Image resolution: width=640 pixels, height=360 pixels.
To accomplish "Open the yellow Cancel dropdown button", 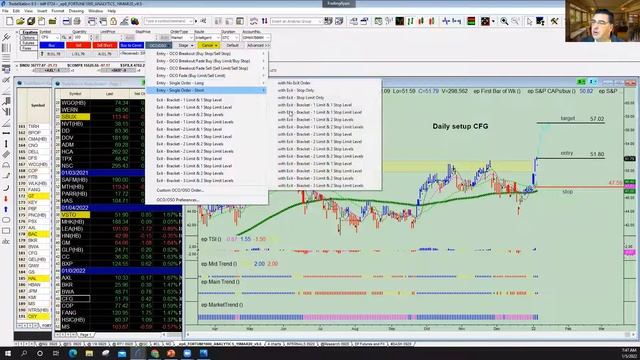I will tap(209, 45).
